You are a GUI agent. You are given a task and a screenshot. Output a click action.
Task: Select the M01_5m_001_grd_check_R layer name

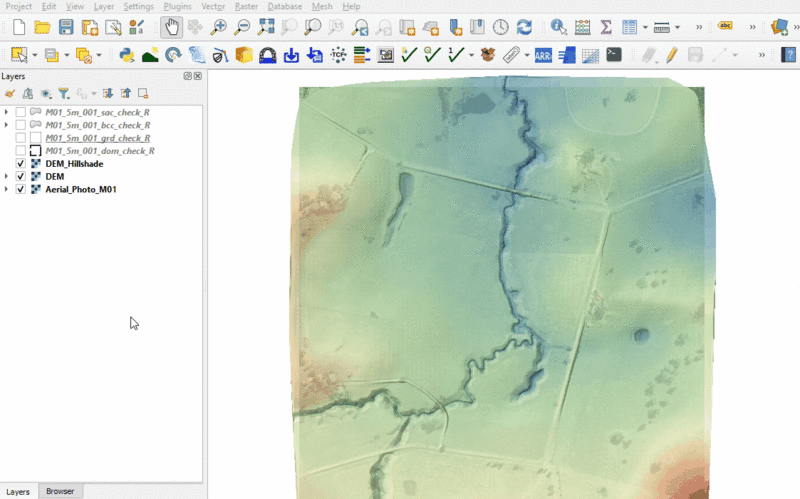coord(98,138)
